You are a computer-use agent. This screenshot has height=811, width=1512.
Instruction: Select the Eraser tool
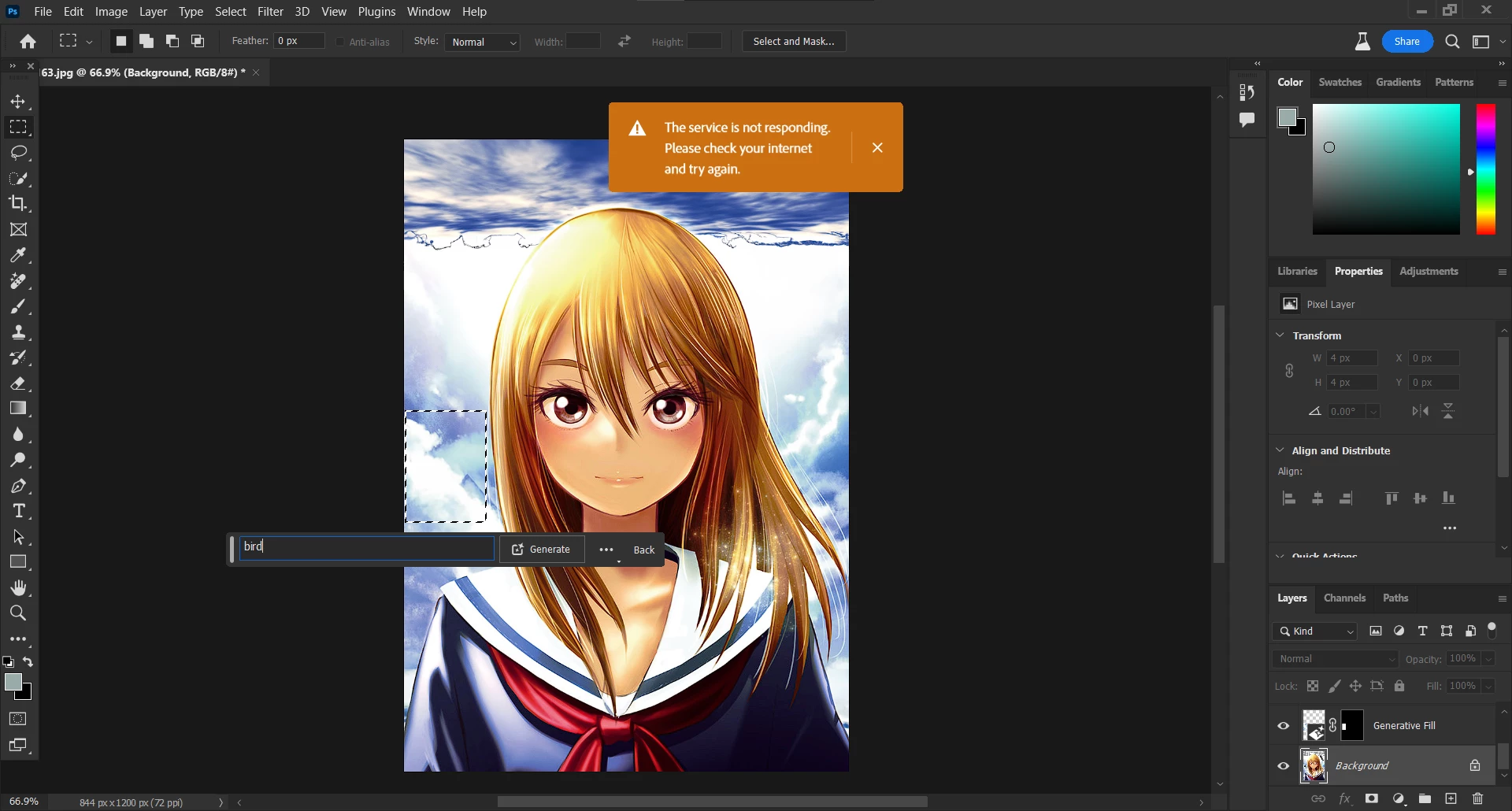pos(18,383)
